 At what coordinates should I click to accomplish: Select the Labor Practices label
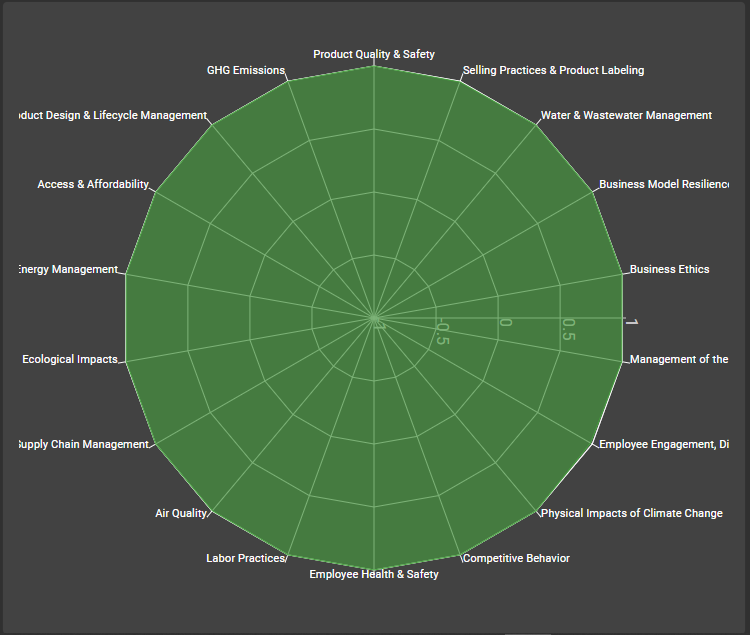(245, 558)
